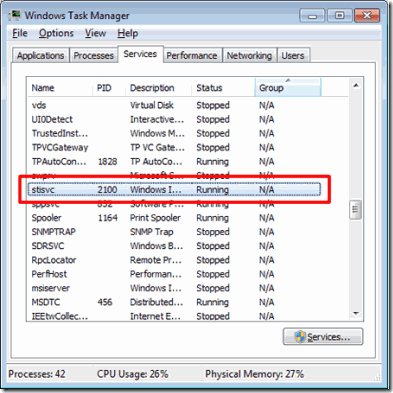Click the Virtual Disk description
The height and width of the screenshot is (393, 393).
point(152,105)
